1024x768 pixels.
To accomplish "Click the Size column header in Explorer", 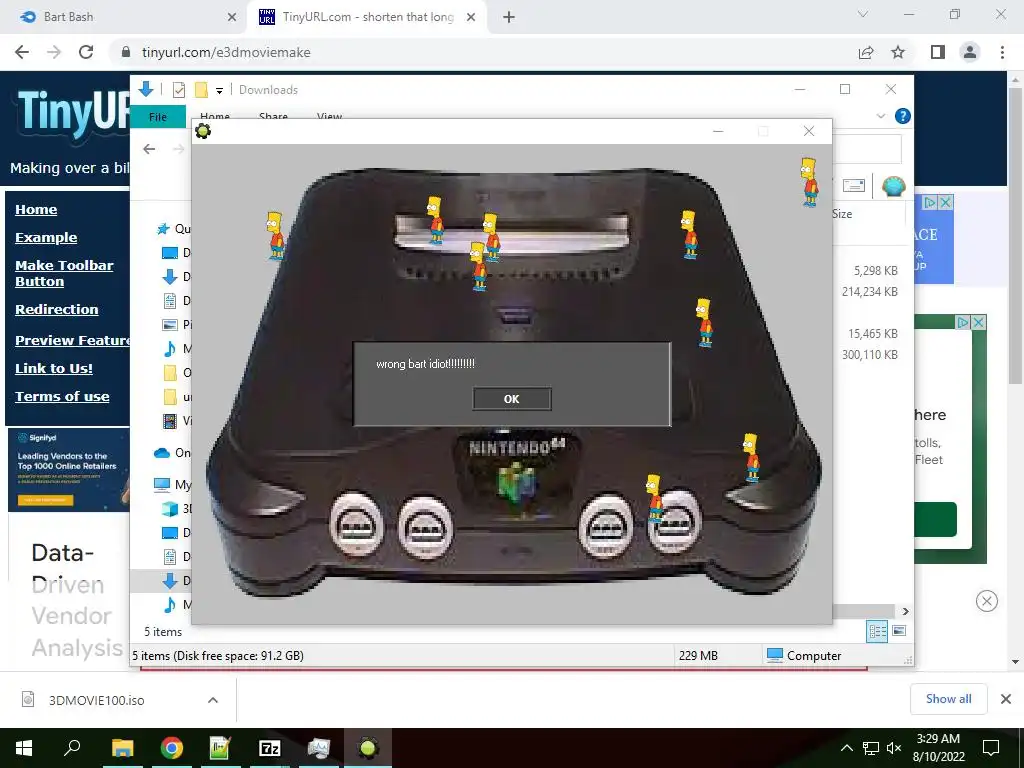I will 842,214.
